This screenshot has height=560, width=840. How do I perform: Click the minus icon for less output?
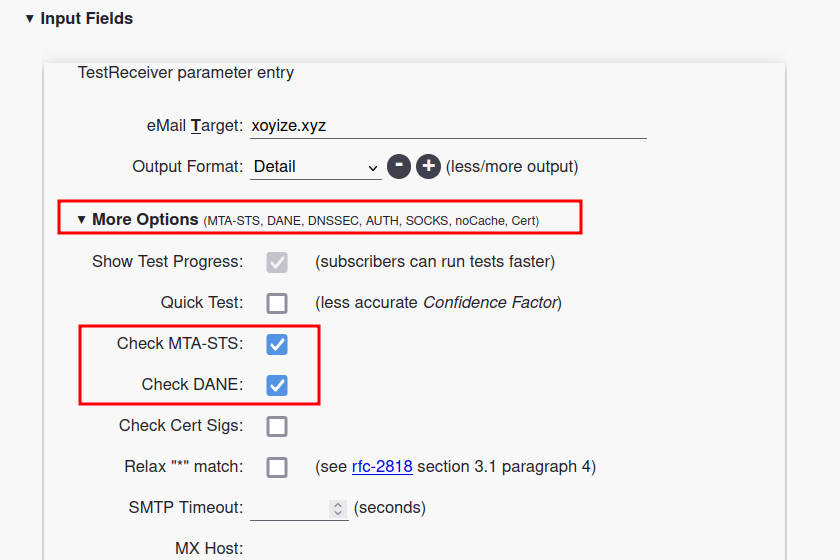click(x=399, y=167)
